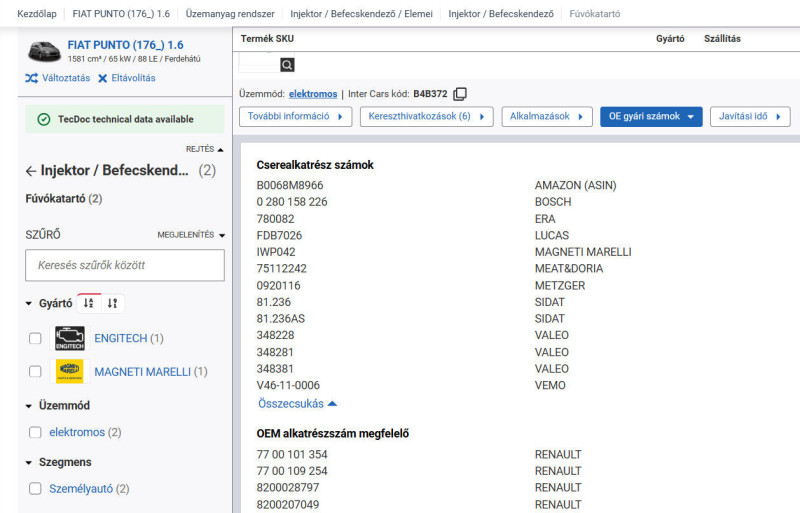Image resolution: width=800 pixels, height=513 pixels.
Task: Enable the Személyautó segment checkbox
Action: coord(35,488)
